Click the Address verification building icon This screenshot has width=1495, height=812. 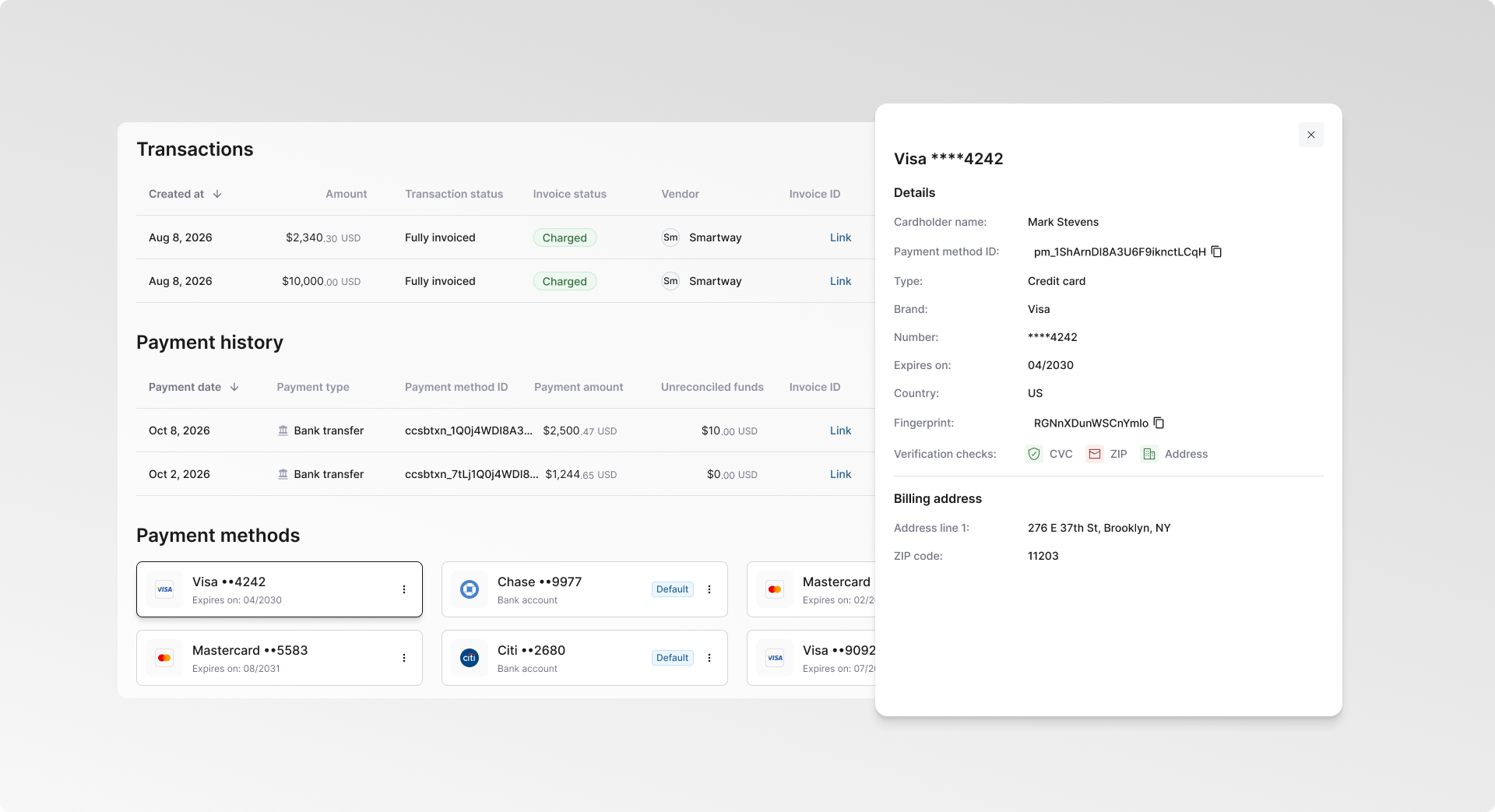tap(1149, 454)
